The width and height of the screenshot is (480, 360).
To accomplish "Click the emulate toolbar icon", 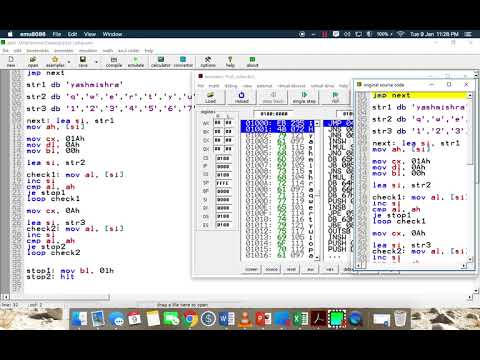I will [x=136, y=62].
